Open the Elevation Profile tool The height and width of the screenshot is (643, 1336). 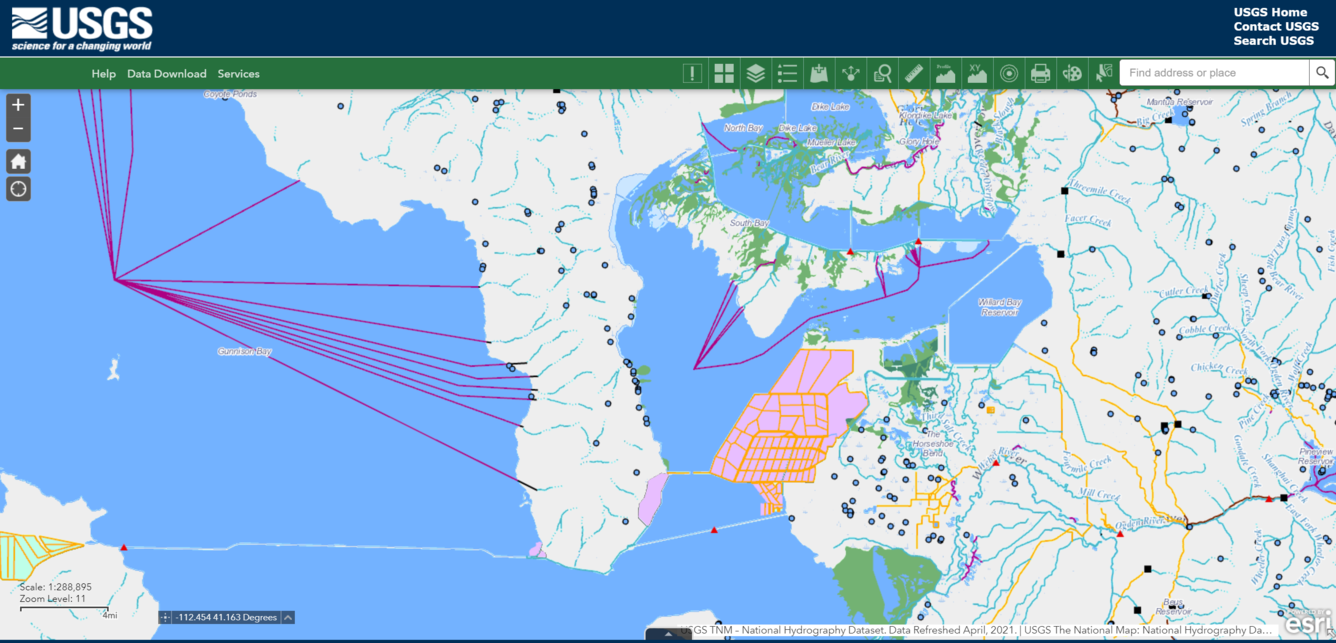pyautogui.click(x=946, y=72)
